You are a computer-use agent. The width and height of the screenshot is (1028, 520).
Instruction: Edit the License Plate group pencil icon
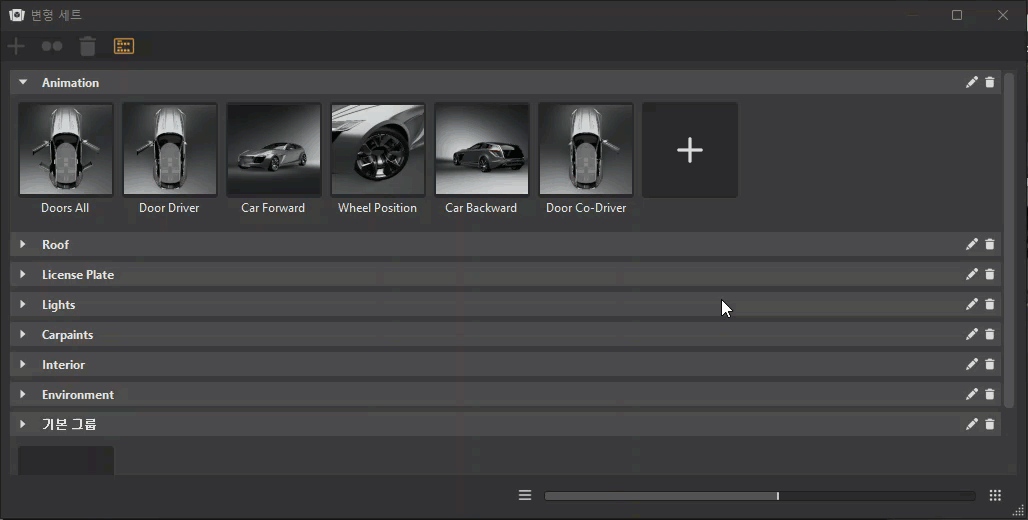coord(972,274)
